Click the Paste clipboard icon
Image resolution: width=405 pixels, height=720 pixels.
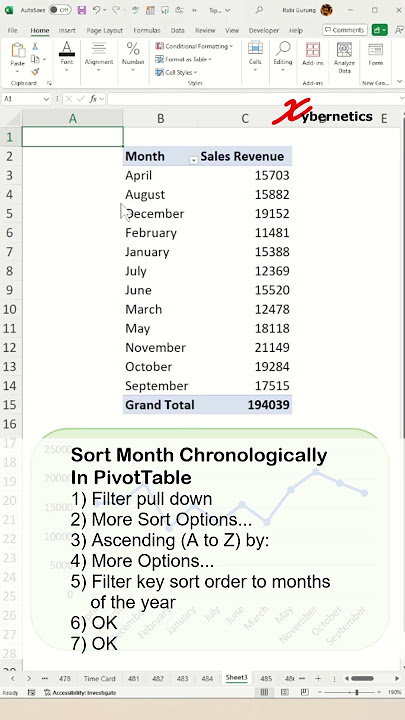(18, 51)
